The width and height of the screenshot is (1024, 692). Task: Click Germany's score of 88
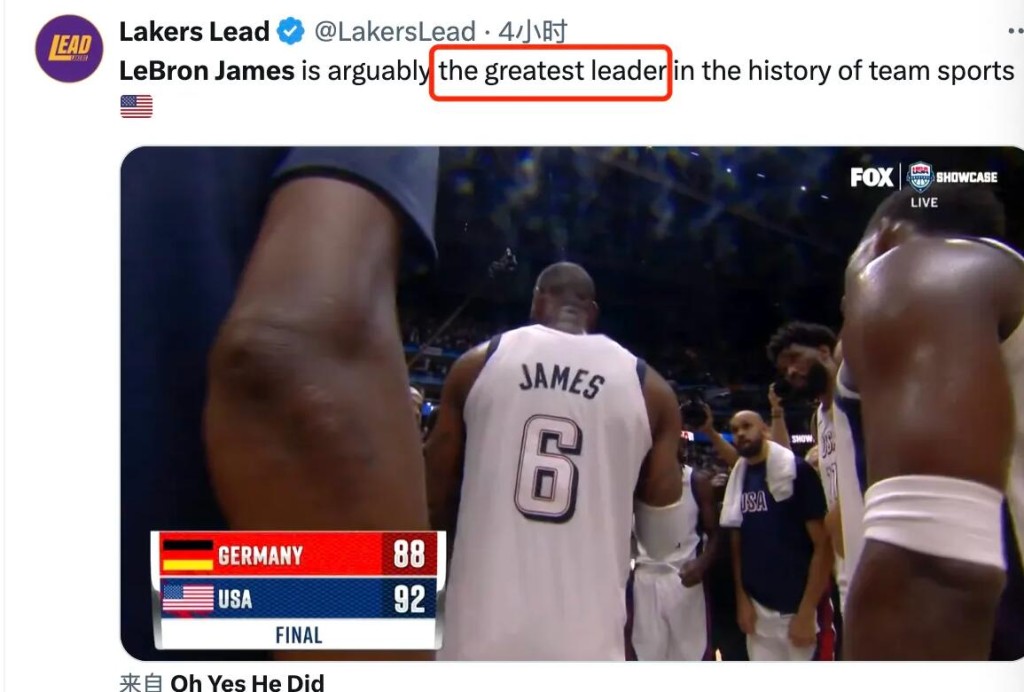tap(409, 554)
